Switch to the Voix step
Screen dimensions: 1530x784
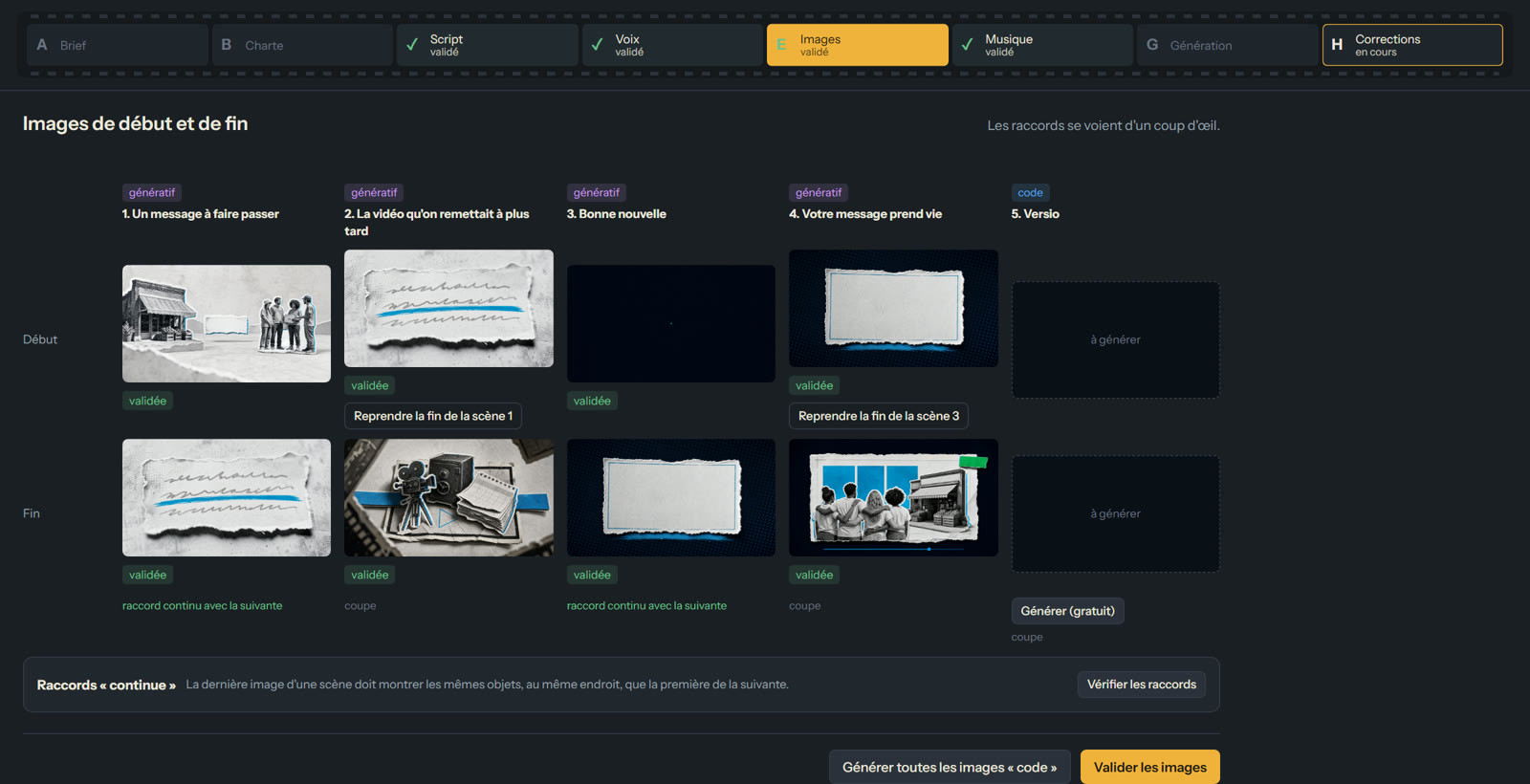pyautogui.click(x=672, y=45)
